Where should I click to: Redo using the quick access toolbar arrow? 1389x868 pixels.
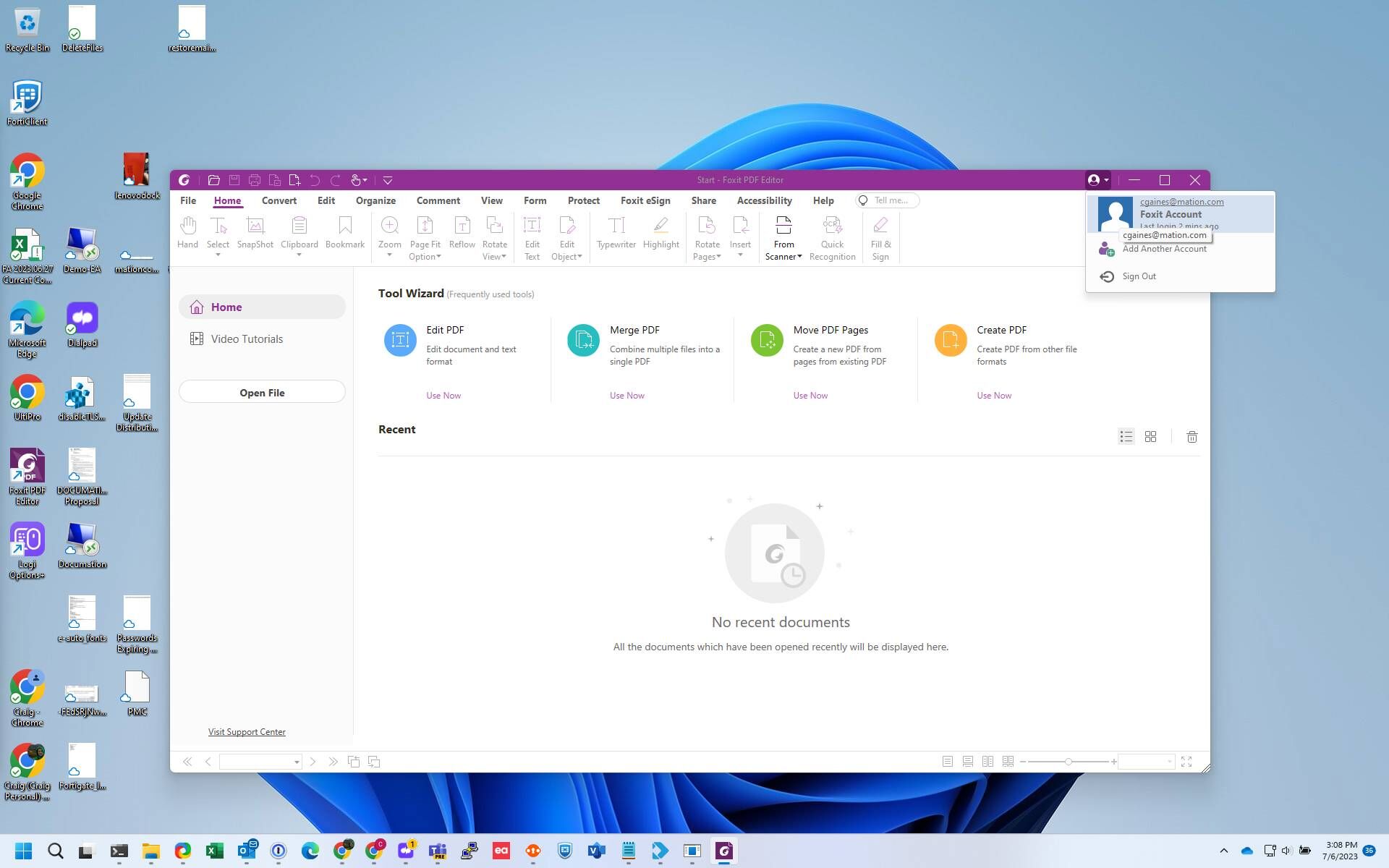tap(335, 180)
